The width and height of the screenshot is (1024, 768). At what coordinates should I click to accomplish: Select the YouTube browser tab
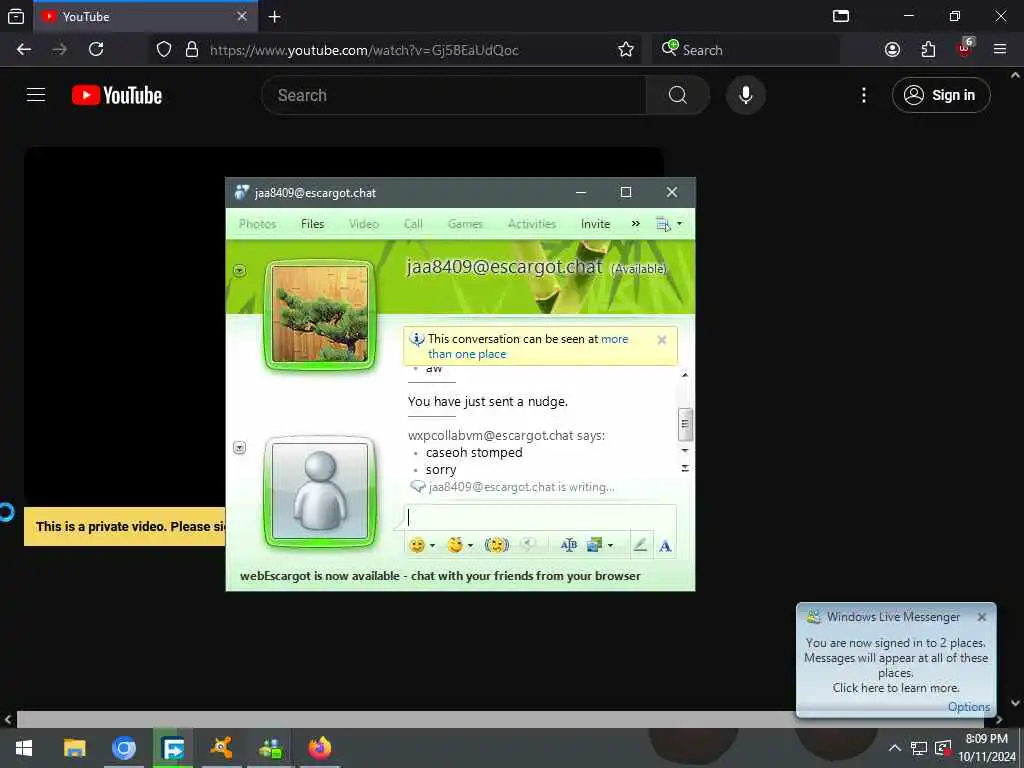pos(146,17)
